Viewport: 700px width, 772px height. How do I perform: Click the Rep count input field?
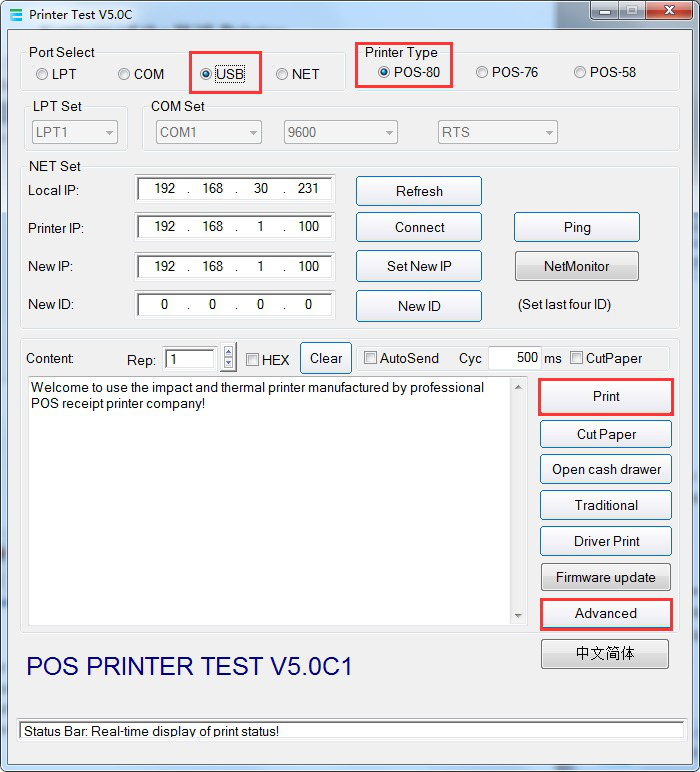[191, 359]
